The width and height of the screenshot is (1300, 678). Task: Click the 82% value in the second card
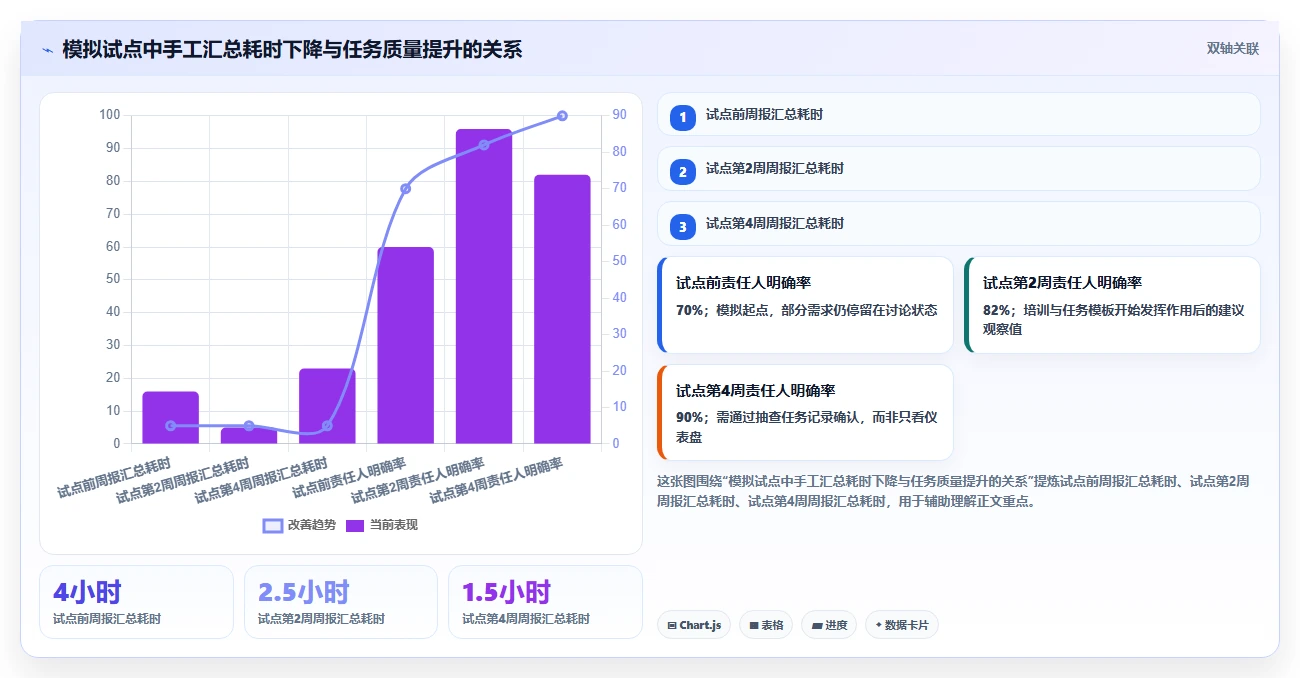click(997, 310)
